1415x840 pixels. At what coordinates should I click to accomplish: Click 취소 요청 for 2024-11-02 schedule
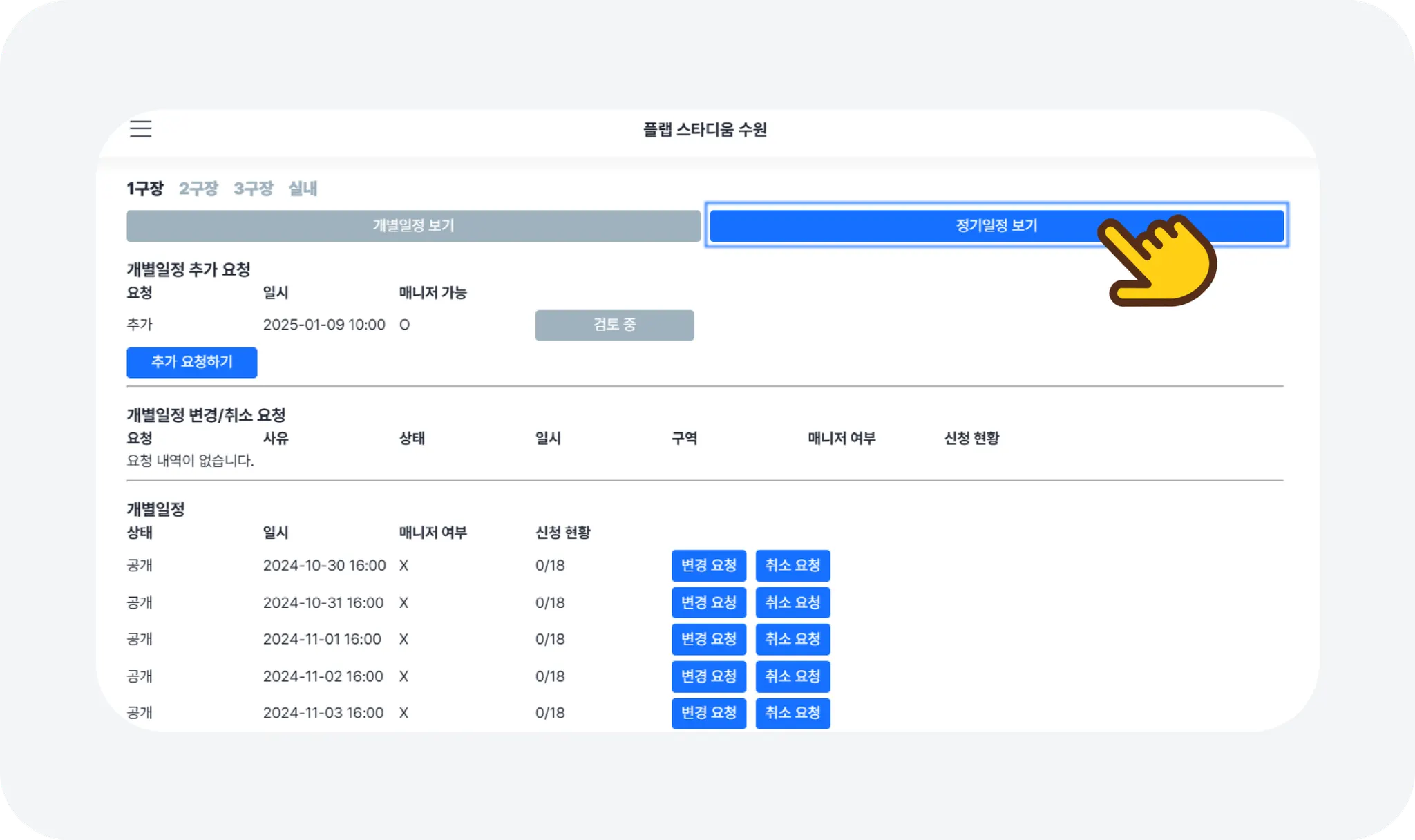coord(792,676)
